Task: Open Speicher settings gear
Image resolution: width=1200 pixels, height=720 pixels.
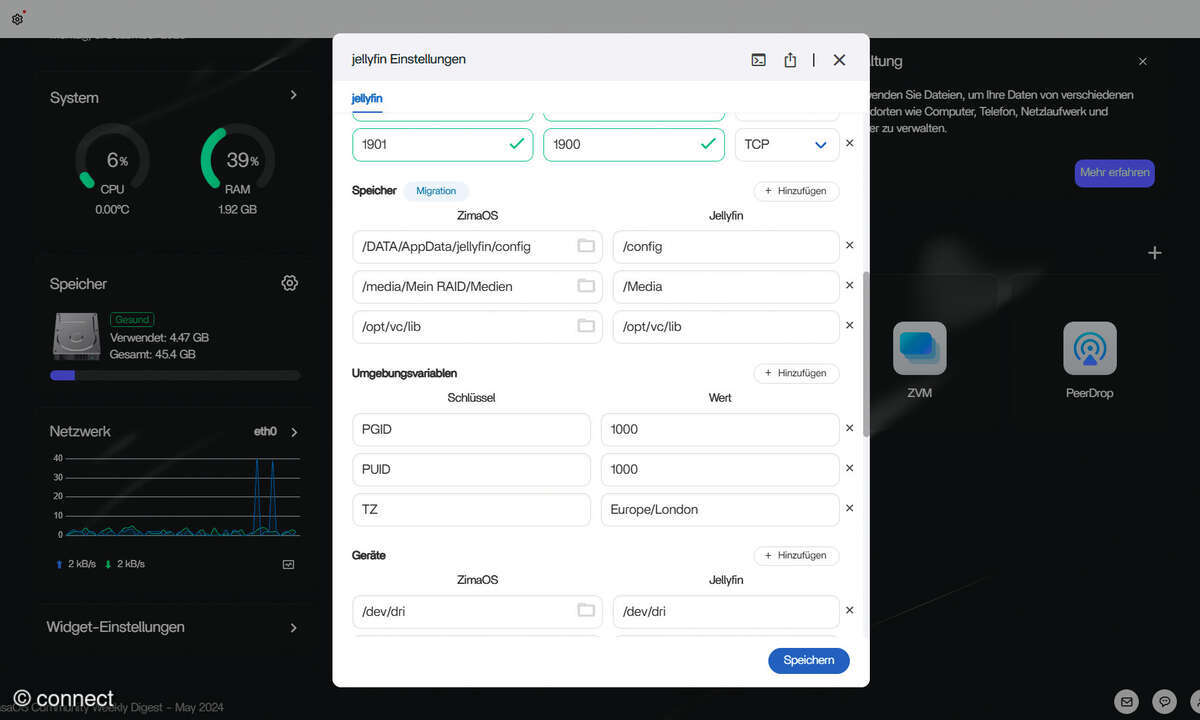Action: (289, 283)
